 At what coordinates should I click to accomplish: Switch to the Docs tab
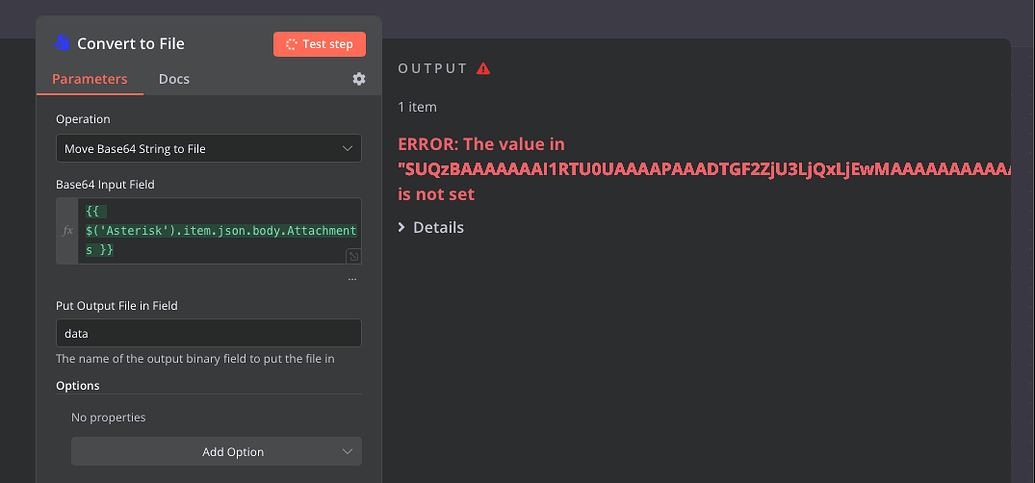174,79
